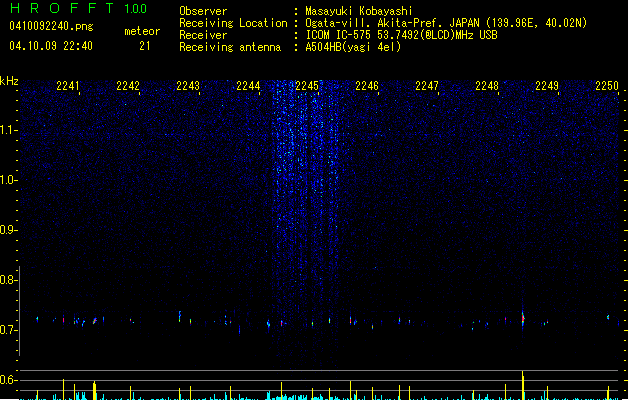
Task: Click the 2244 time axis marker
Action: pos(248,86)
